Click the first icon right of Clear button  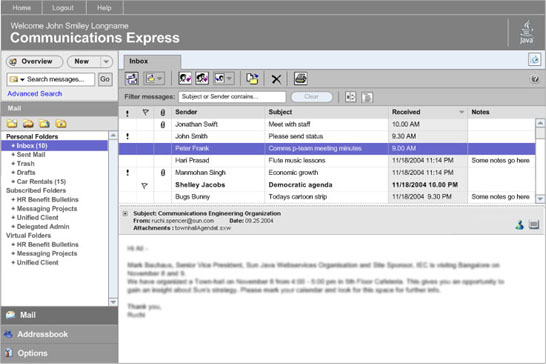coord(351,97)
